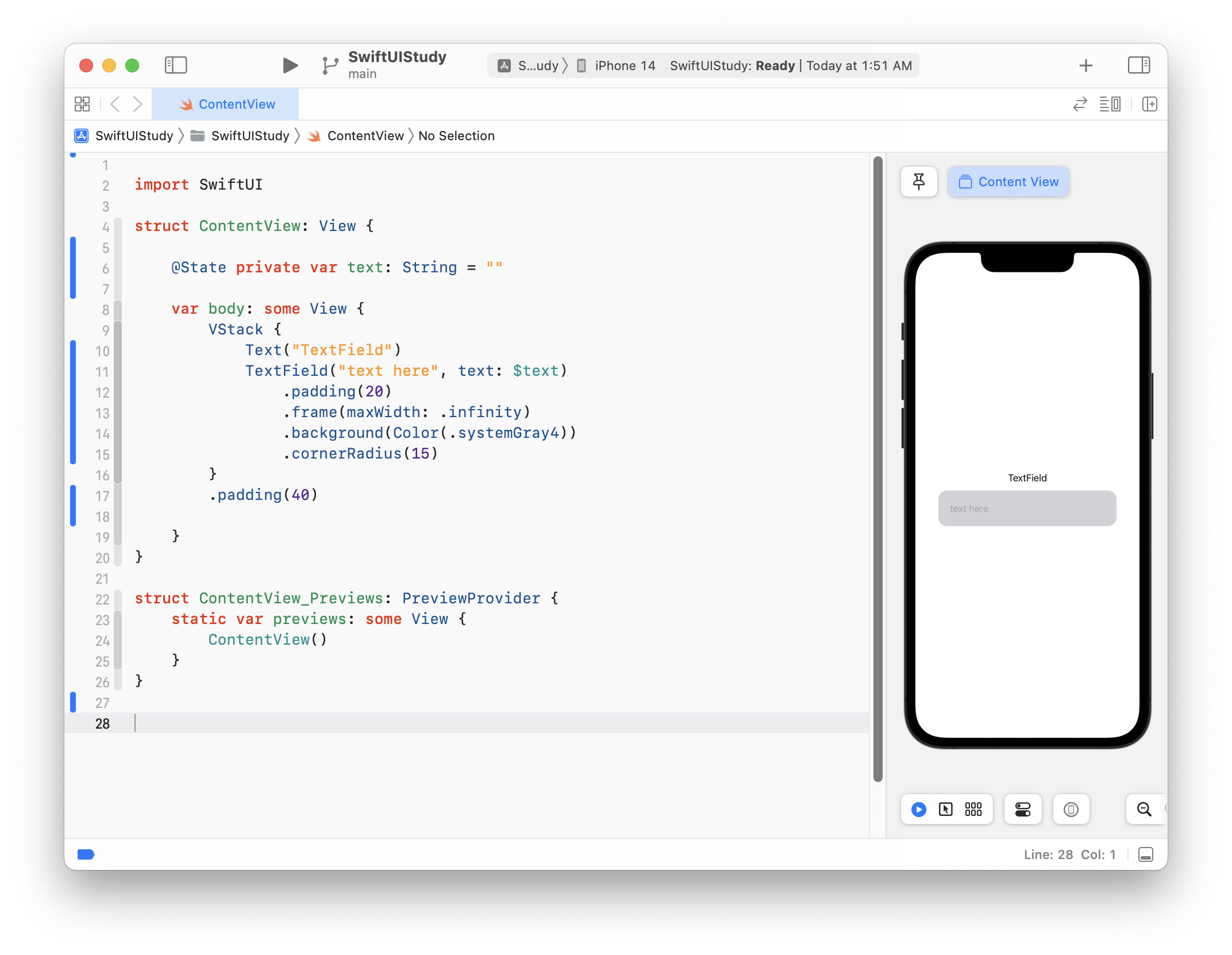Open canvas device settings
Screen dimensions: 1232x955
click(1022, 810)
